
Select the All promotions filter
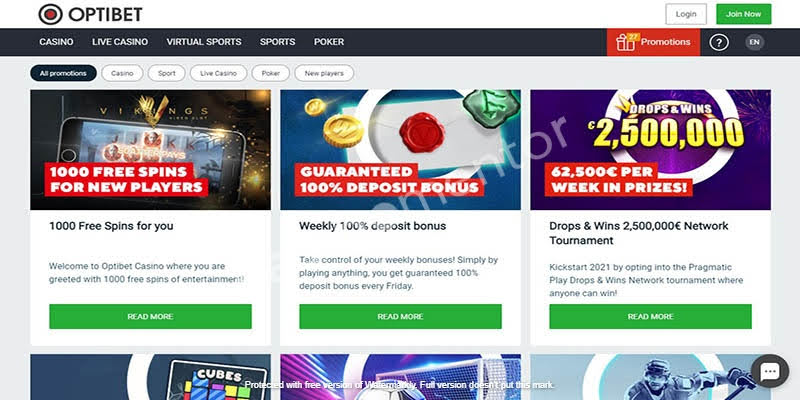pyautogui.click(x=63, y=73)
